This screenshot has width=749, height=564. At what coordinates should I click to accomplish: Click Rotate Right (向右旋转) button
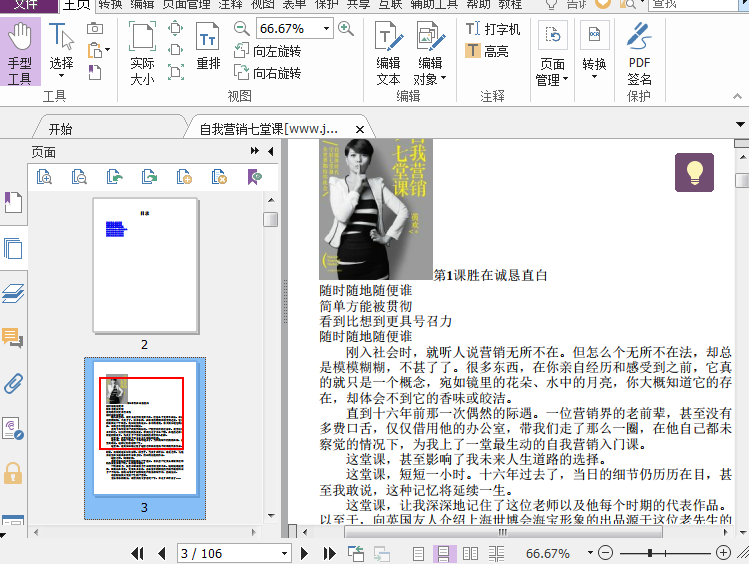pos(268,73)
